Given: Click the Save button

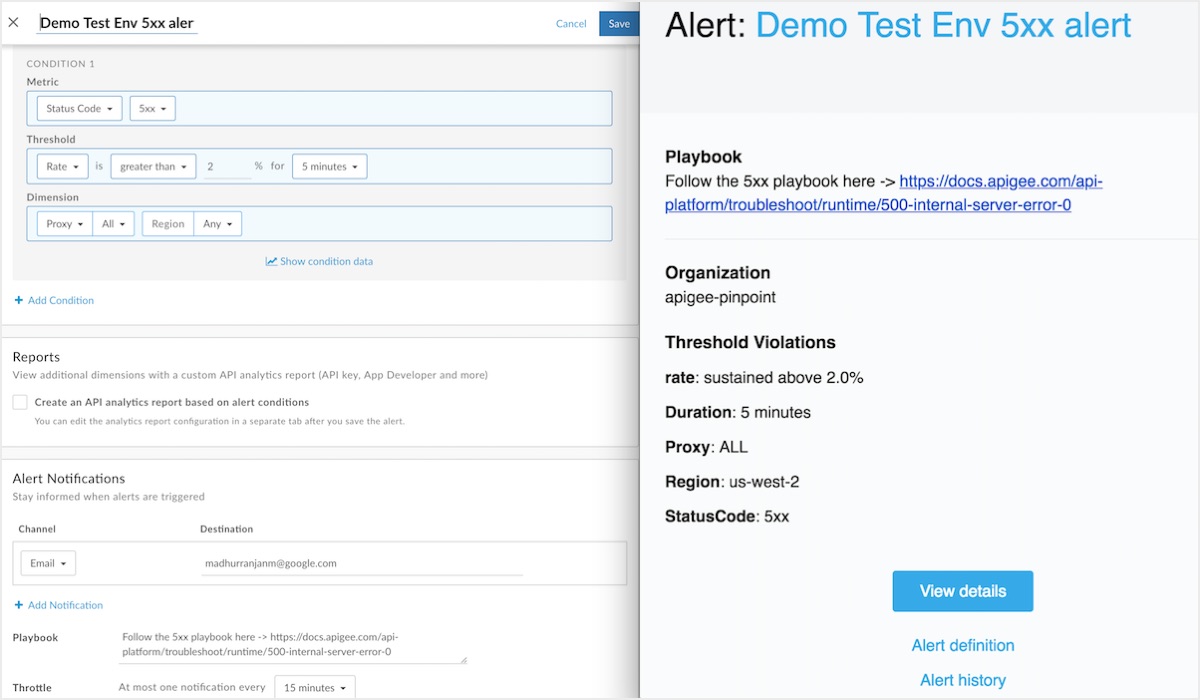Looking at the screenshot, I should tap(619, 24).
